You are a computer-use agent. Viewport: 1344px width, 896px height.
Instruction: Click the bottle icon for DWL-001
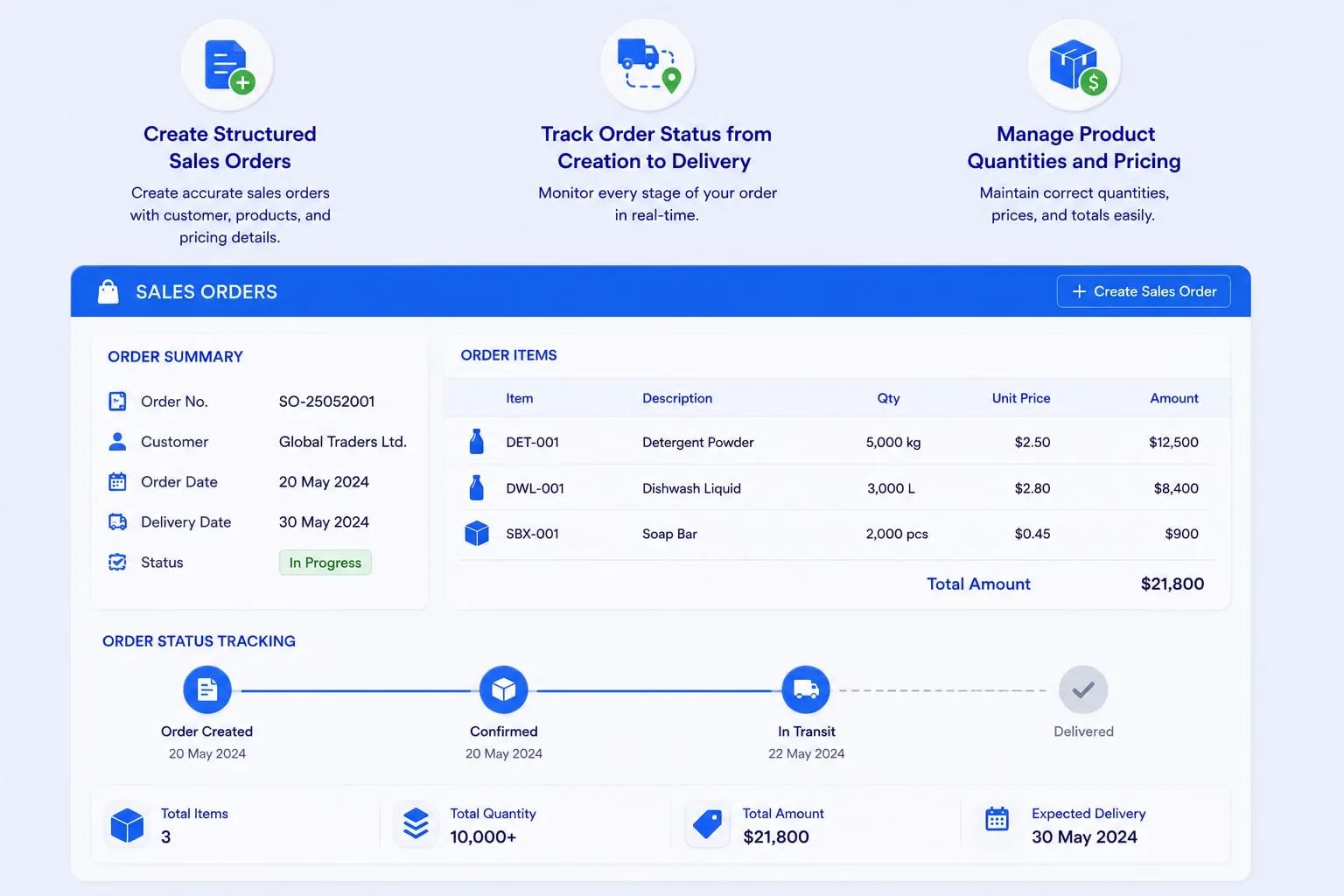(477, 487)
